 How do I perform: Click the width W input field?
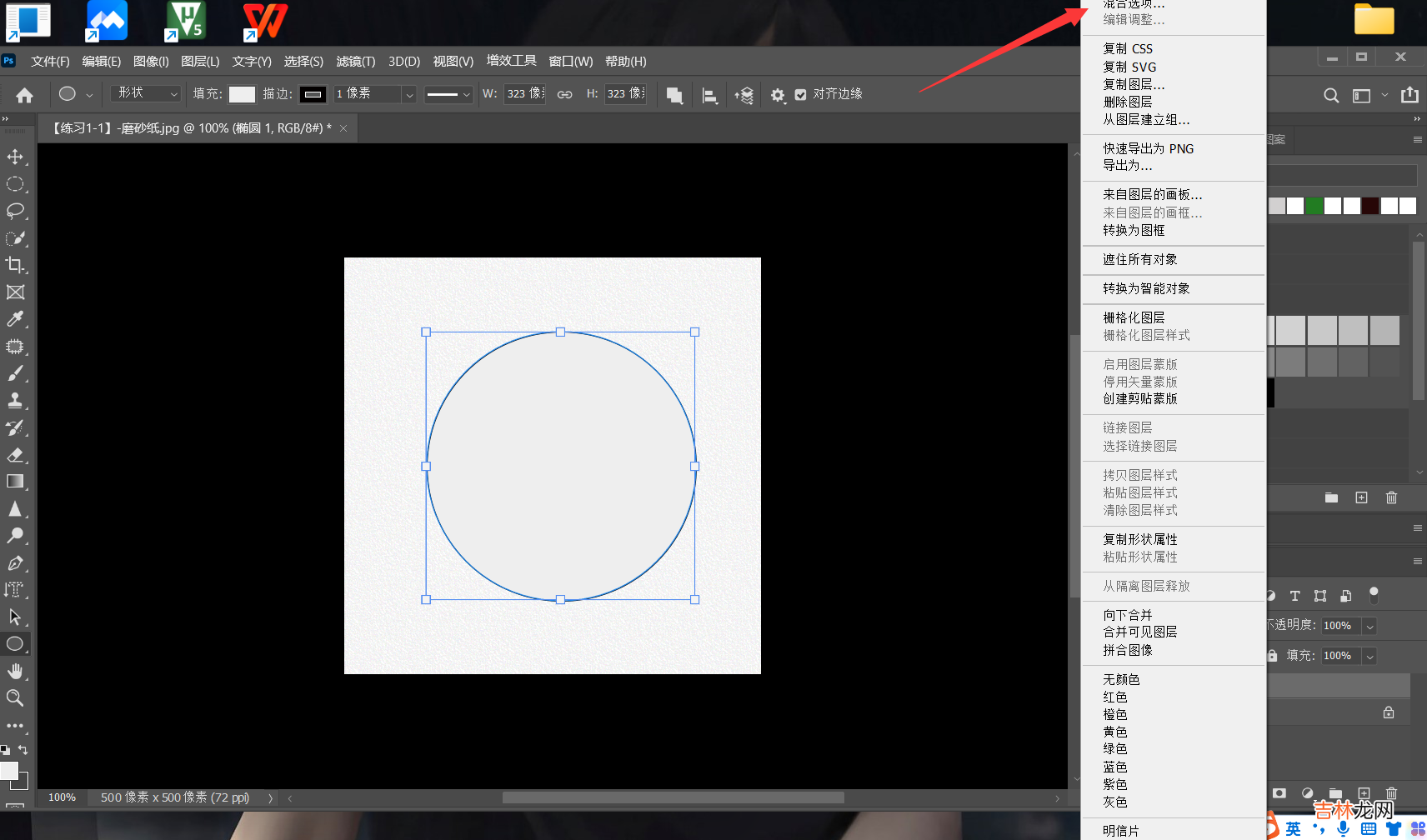point(525,94)
